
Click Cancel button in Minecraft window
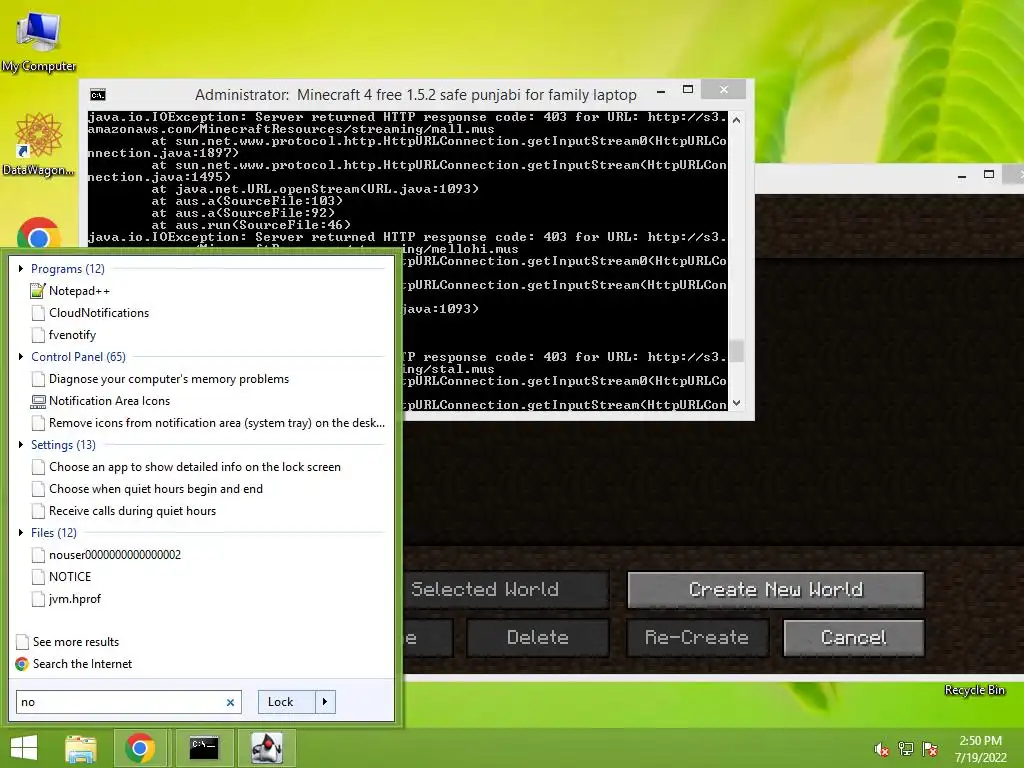point(854,637)
